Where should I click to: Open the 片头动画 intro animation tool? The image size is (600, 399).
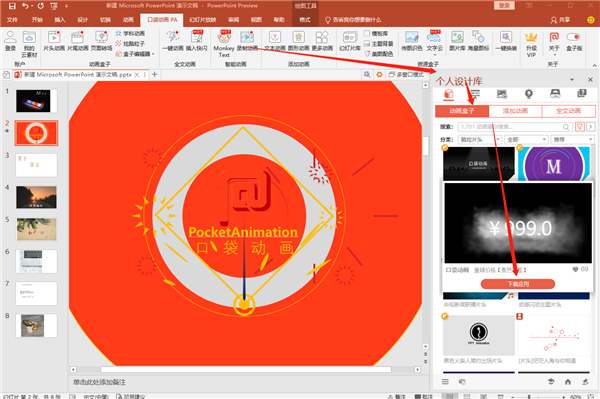[54, 41]
